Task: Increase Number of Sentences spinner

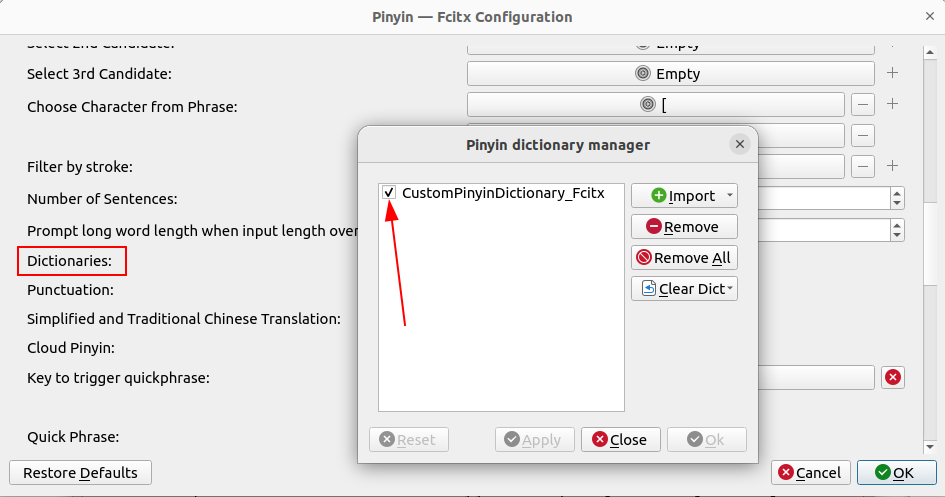Action: click(897, 193)
